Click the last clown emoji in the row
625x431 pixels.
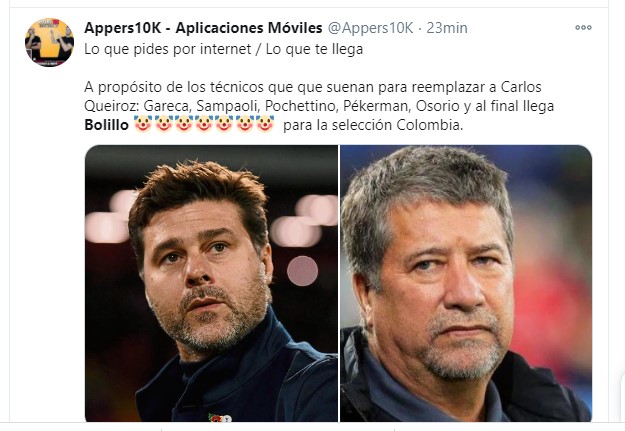tap(265, 124)
